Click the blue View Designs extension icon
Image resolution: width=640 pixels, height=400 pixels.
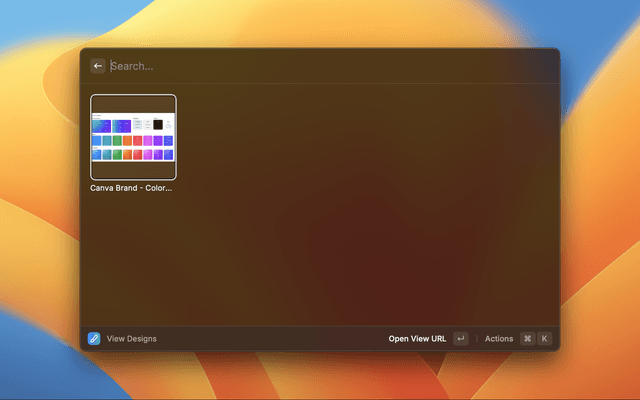coord(94,339)
